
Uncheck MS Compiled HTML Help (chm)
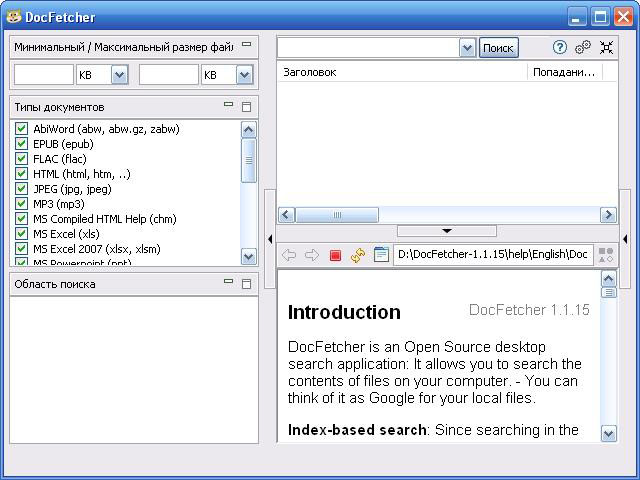point(21,218)
